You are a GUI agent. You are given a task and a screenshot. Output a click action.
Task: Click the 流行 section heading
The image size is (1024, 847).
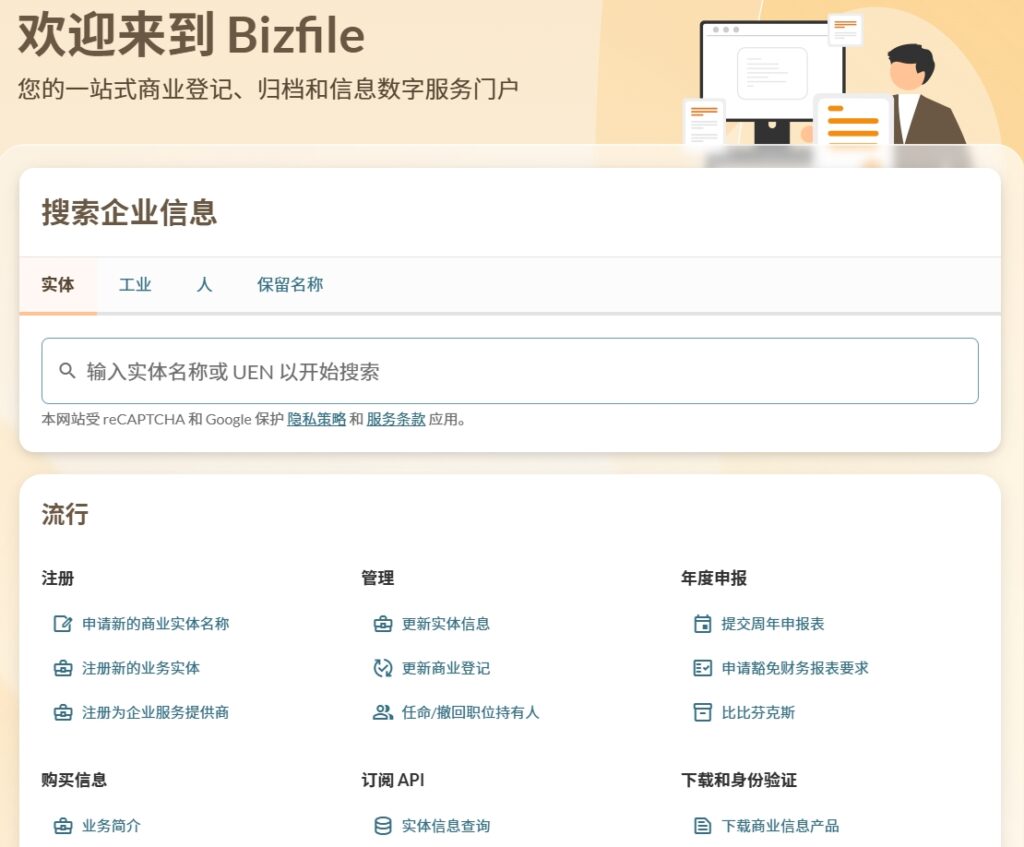click(65, 514)
